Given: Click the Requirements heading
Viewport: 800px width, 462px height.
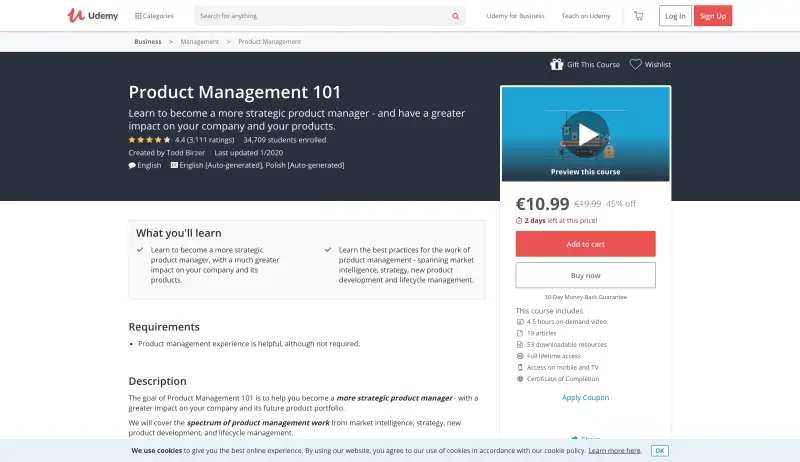Looking at the screenshot, I should [x=164, y=327].
